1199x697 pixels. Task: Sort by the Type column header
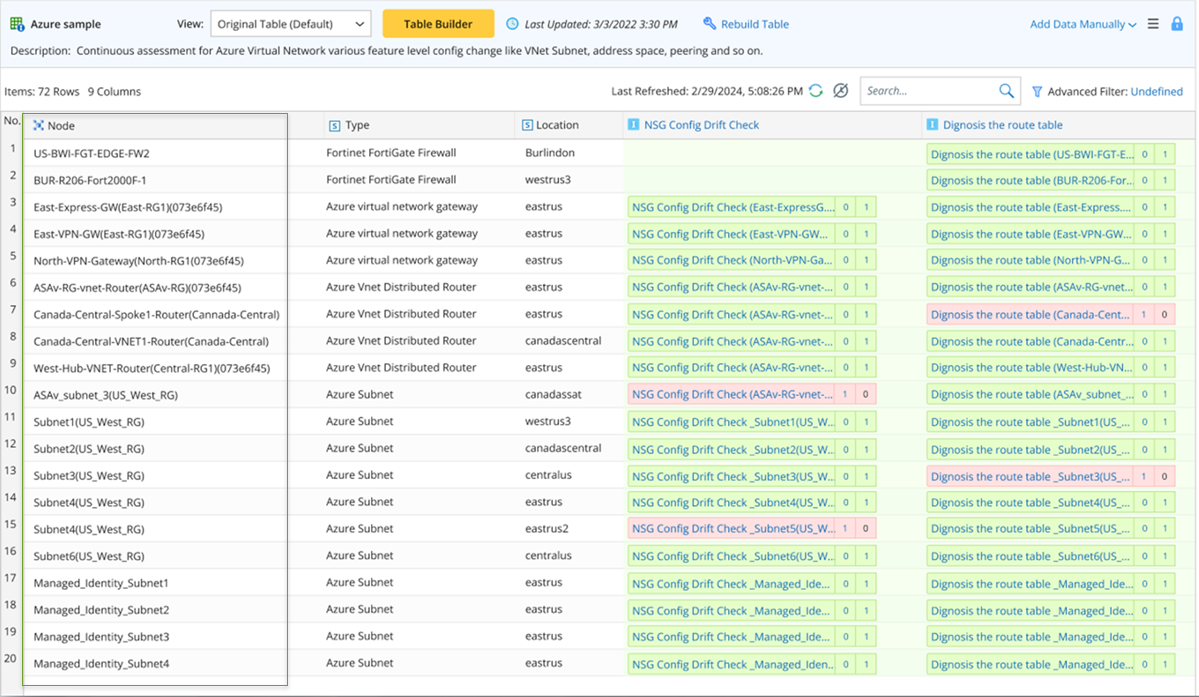(357, 125)
